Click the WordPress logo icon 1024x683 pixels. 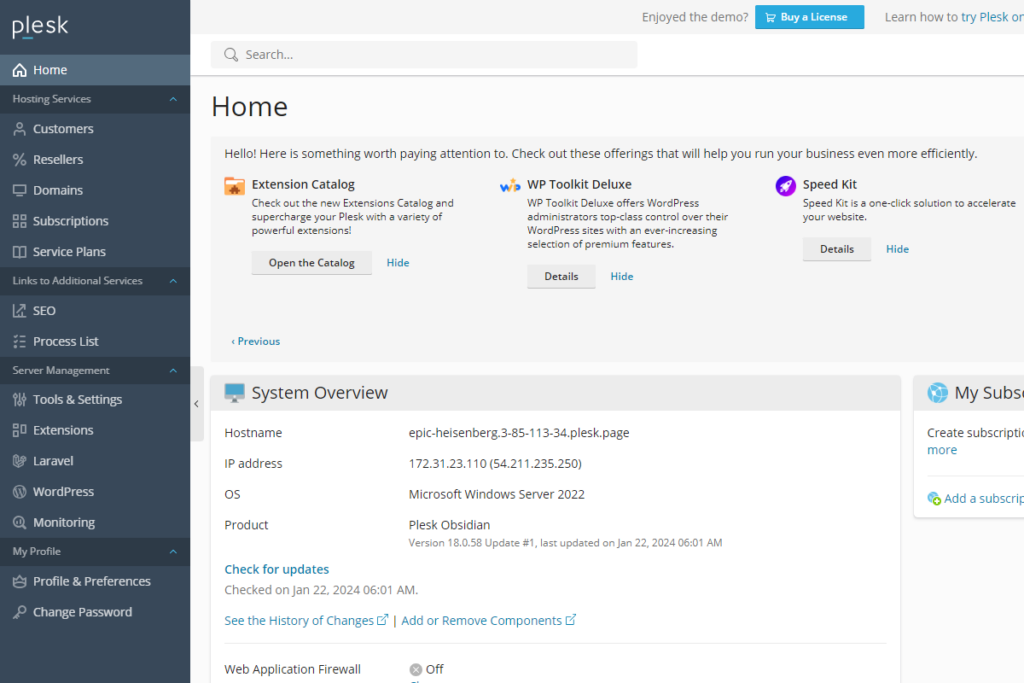20,492
